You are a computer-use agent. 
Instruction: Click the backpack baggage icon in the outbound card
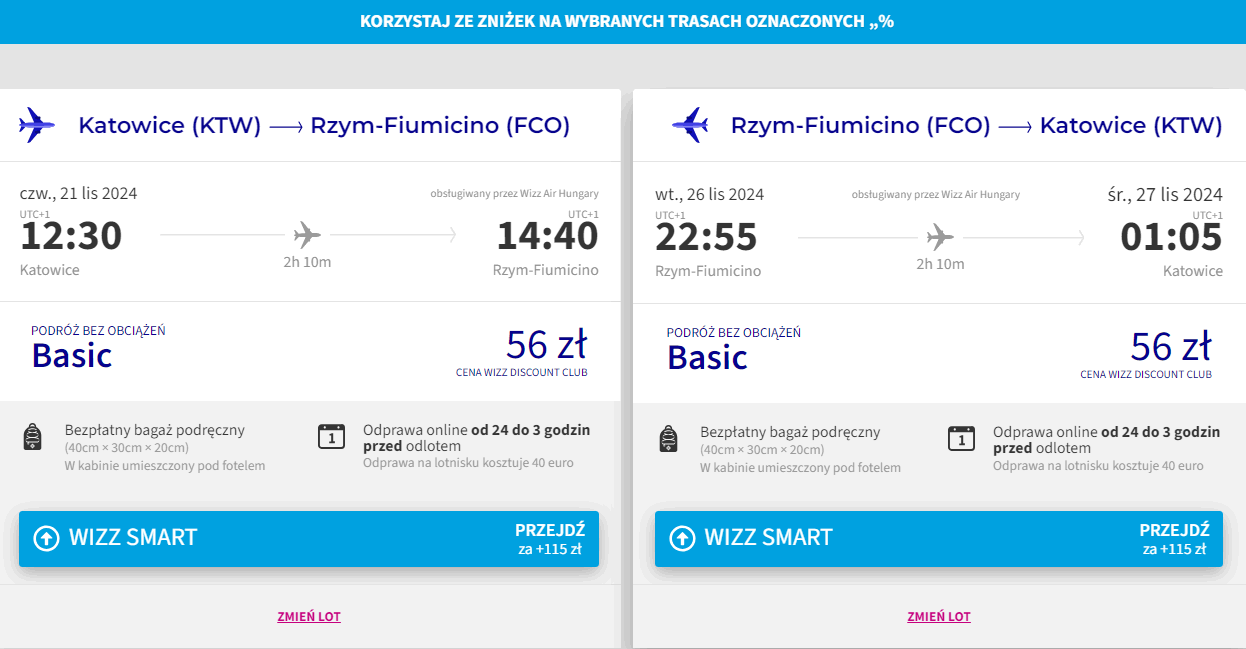(32, 437)
